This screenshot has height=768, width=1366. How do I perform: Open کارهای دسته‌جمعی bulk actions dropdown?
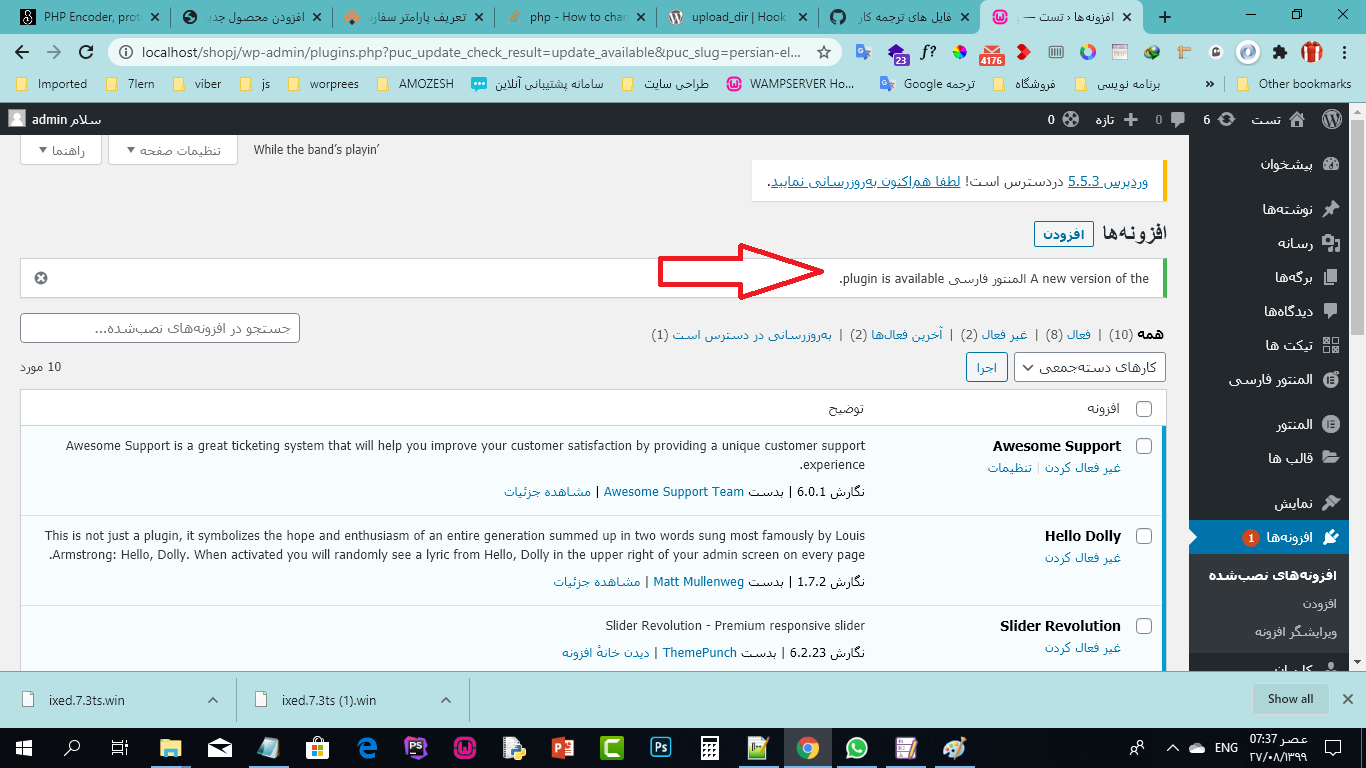point(1089,367)
